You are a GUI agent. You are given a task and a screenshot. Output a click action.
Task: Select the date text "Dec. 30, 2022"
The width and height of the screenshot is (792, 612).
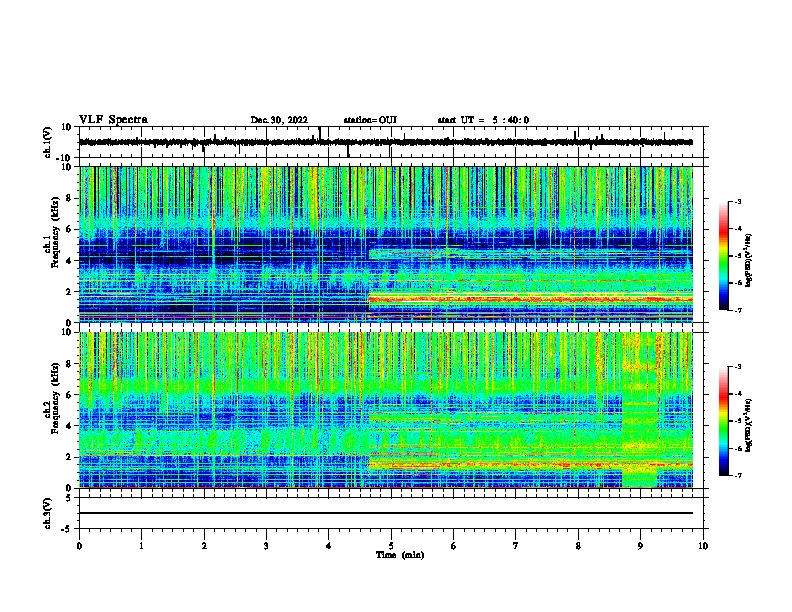279,120
